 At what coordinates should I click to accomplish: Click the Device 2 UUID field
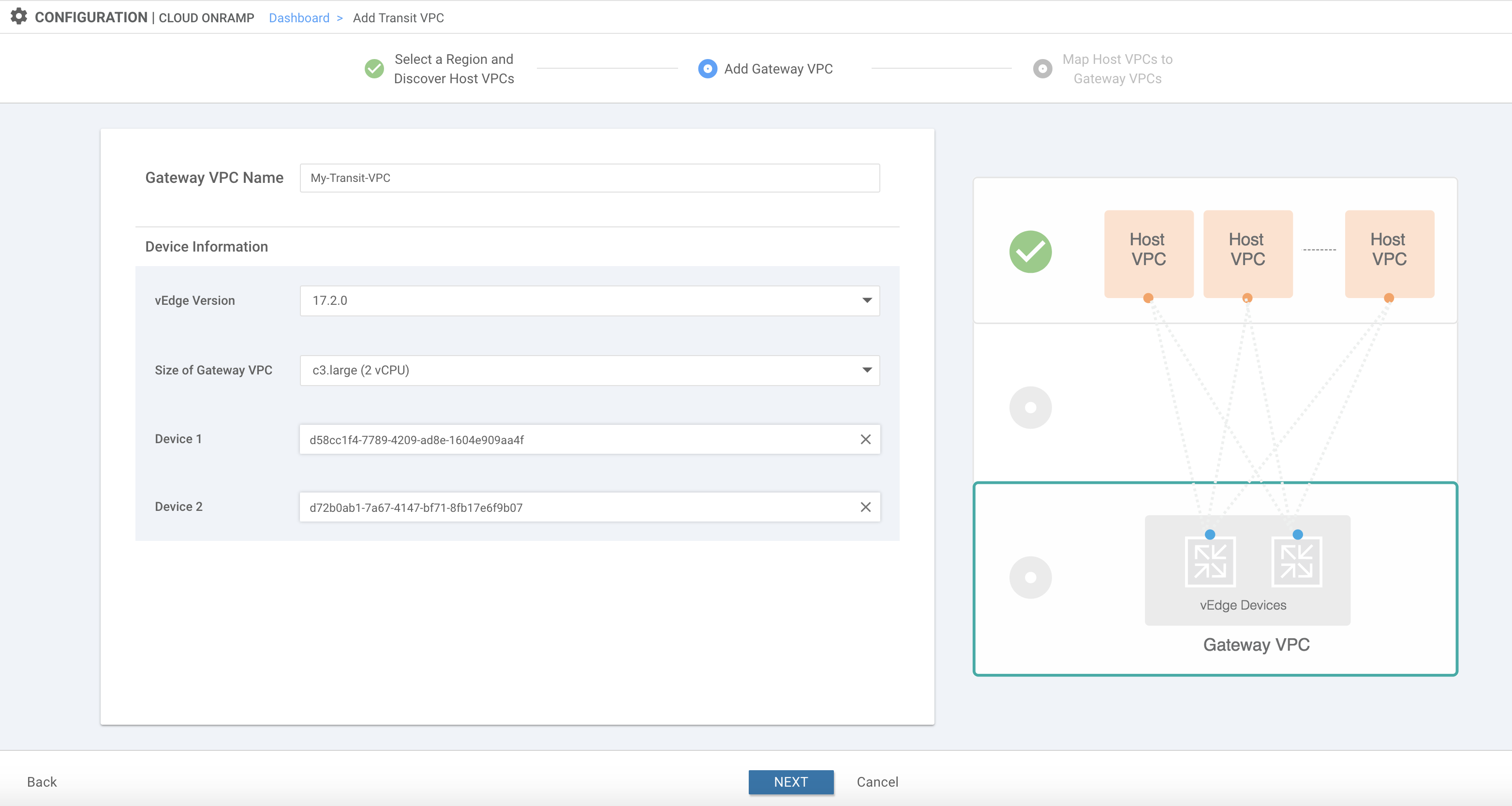589,507
